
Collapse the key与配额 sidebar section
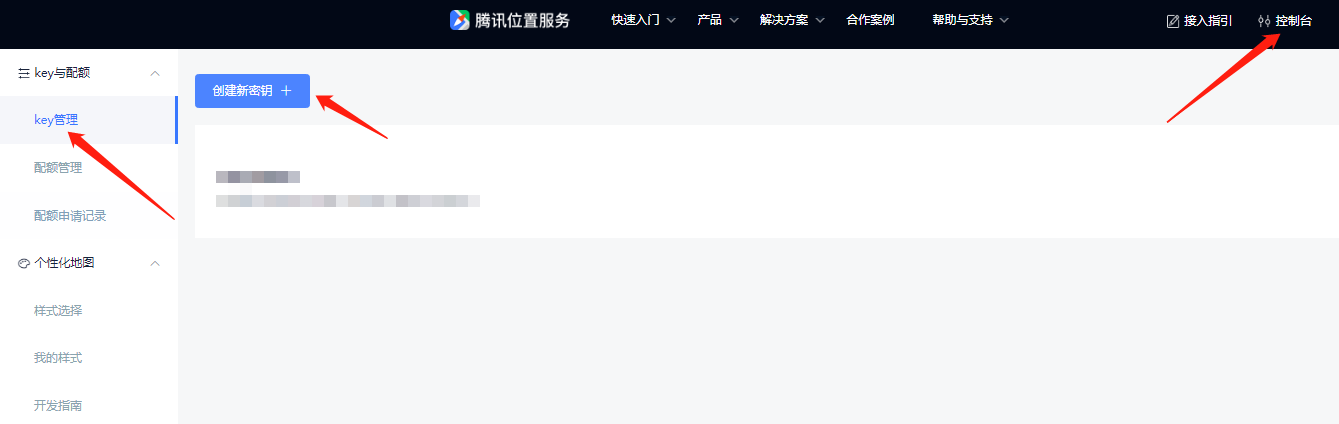pos(155,73)
